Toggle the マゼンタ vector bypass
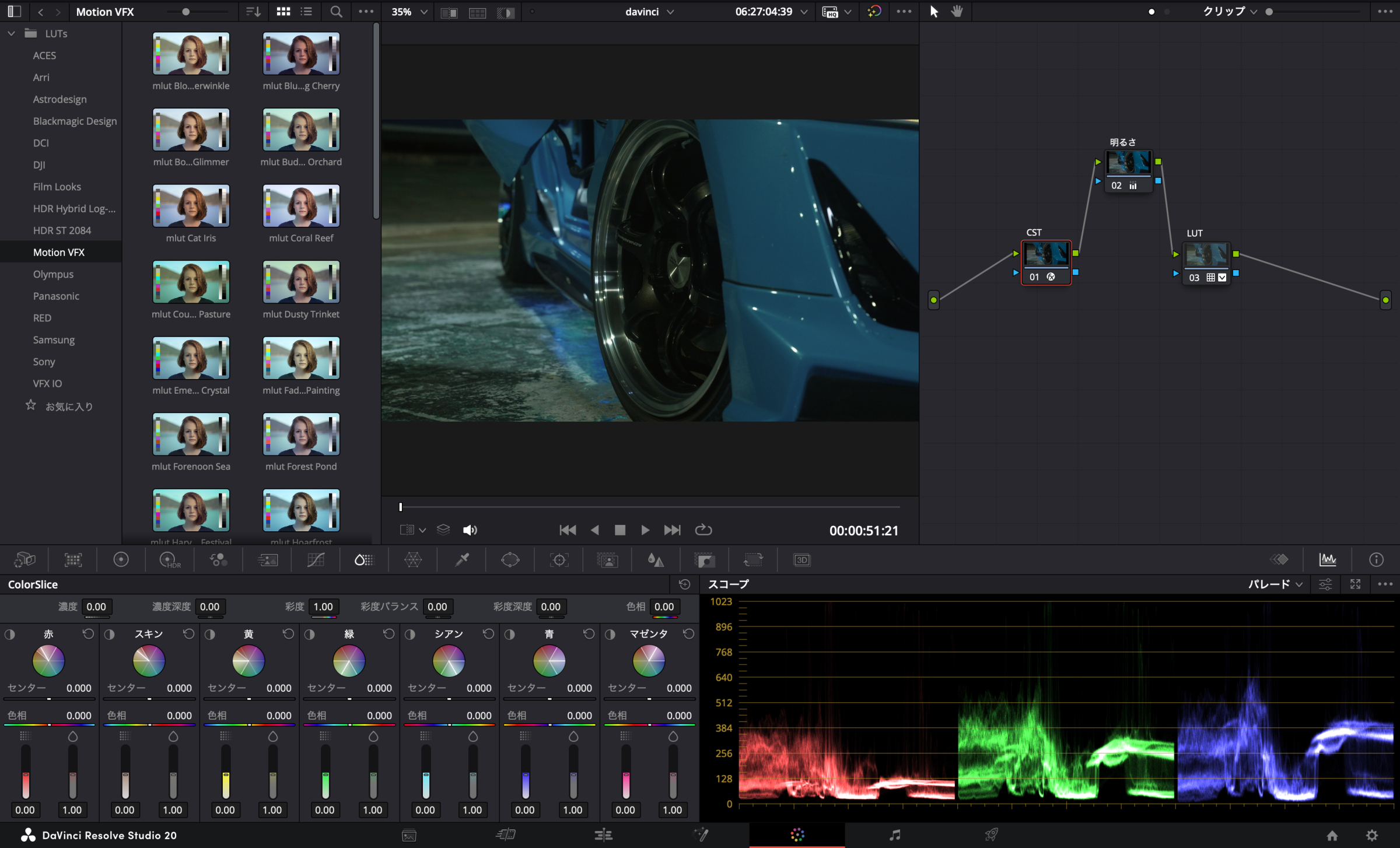Screen dimensions: 1400x848 point(610,634)
